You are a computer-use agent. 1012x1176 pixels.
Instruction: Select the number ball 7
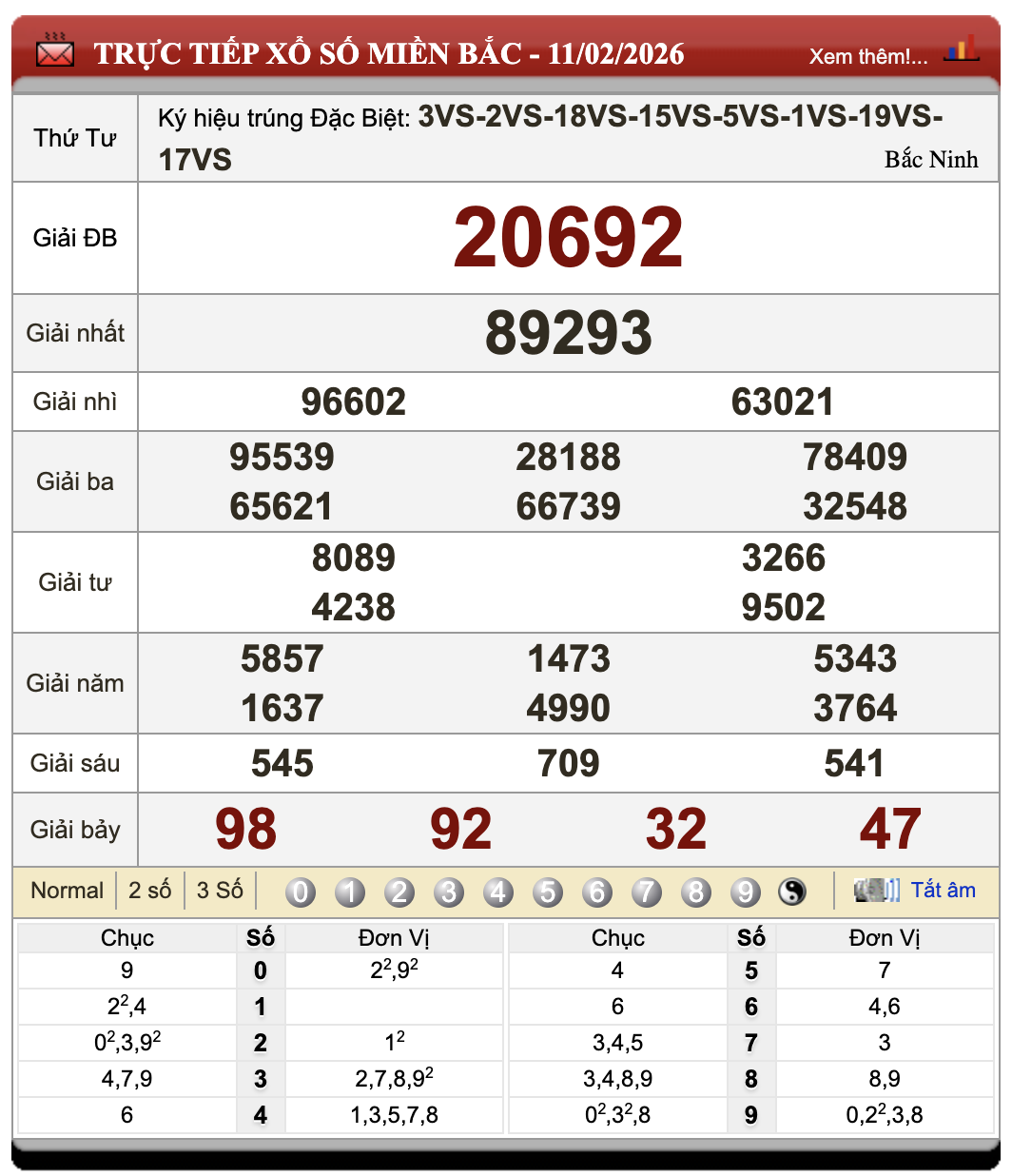(648, 892)
